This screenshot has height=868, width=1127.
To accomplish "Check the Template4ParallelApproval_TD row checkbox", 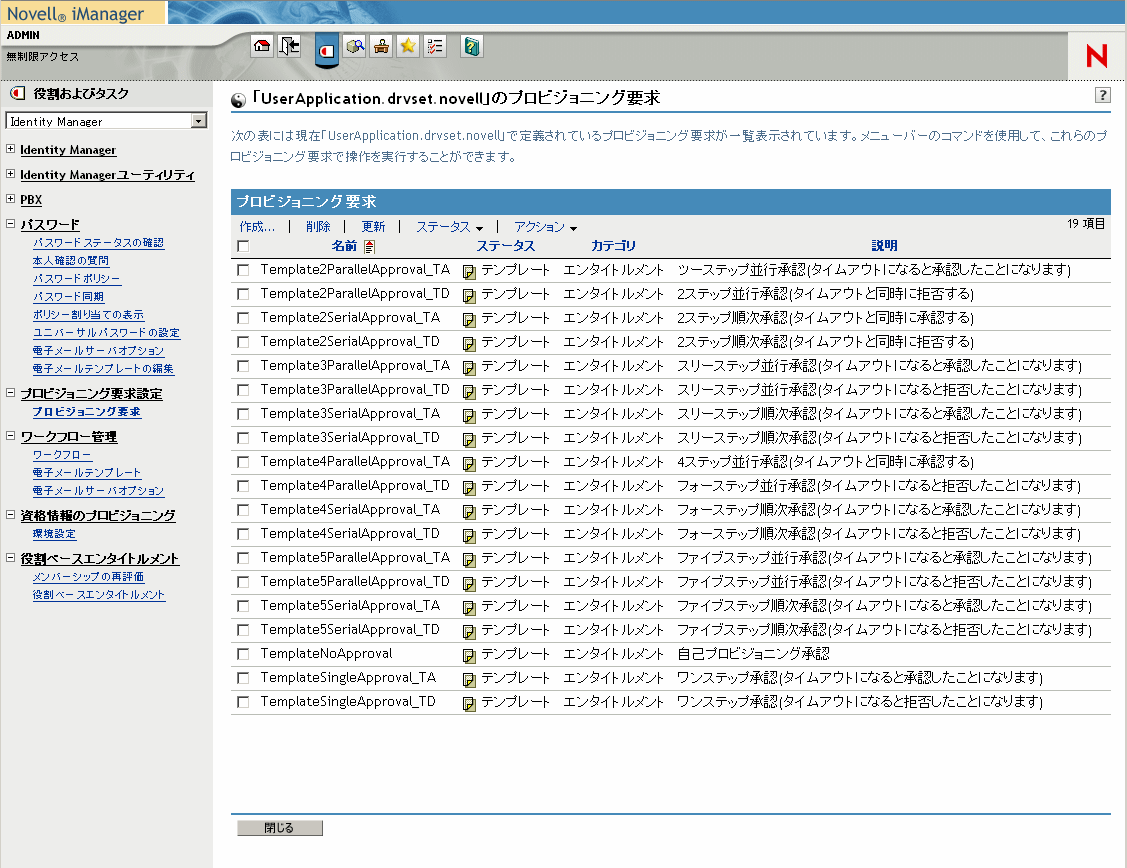I will pos(243,486).
